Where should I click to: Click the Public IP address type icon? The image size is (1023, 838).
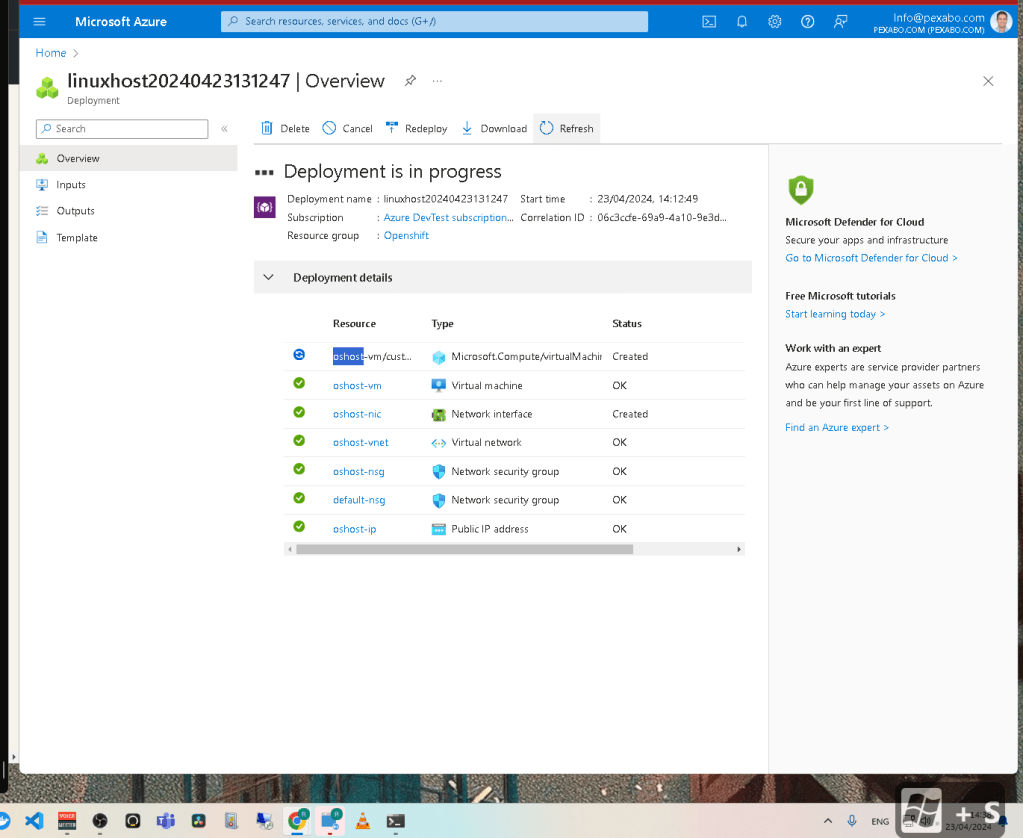[438, 529]
